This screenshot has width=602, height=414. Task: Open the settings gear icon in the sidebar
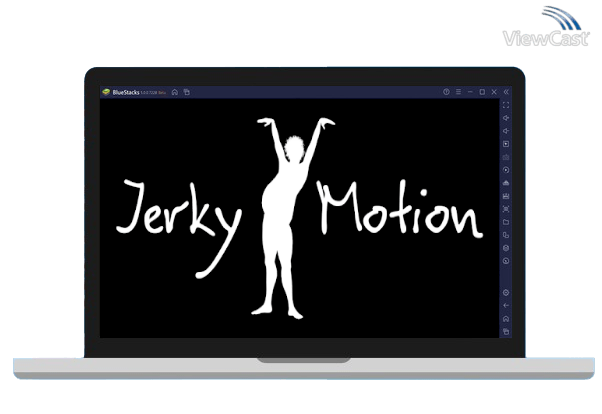point(506,293)
